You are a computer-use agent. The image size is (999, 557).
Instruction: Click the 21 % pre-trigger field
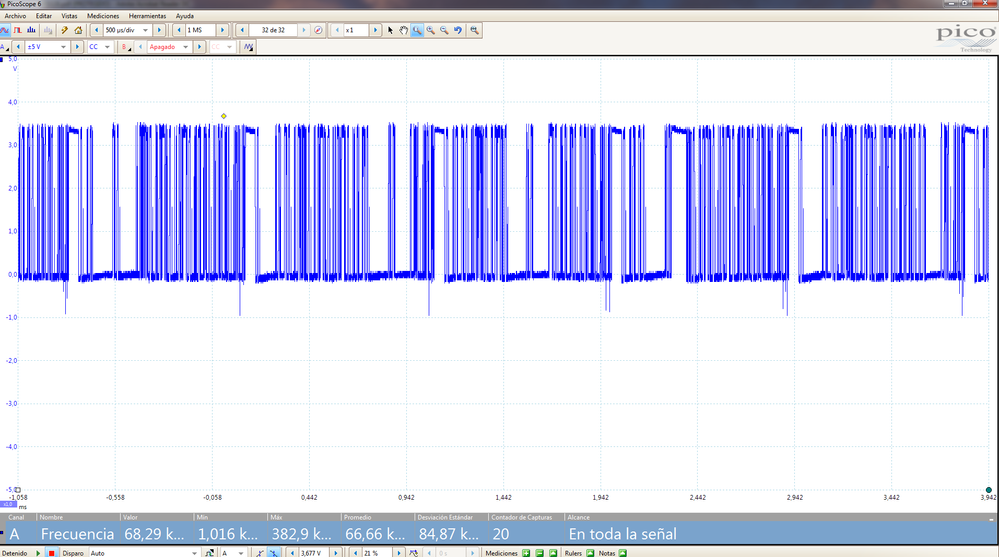378,553
